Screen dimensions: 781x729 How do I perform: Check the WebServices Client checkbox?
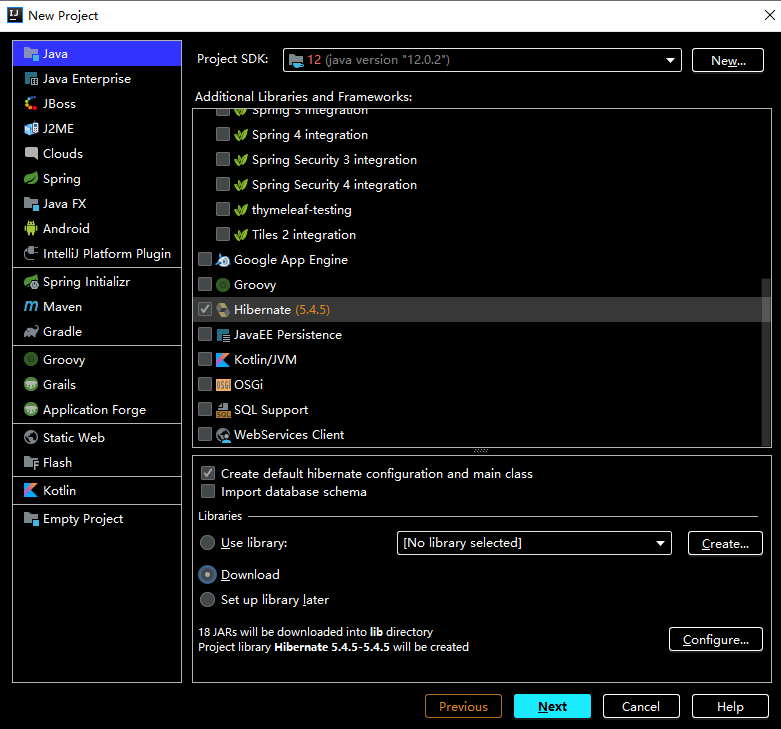[x=205, y=434]
